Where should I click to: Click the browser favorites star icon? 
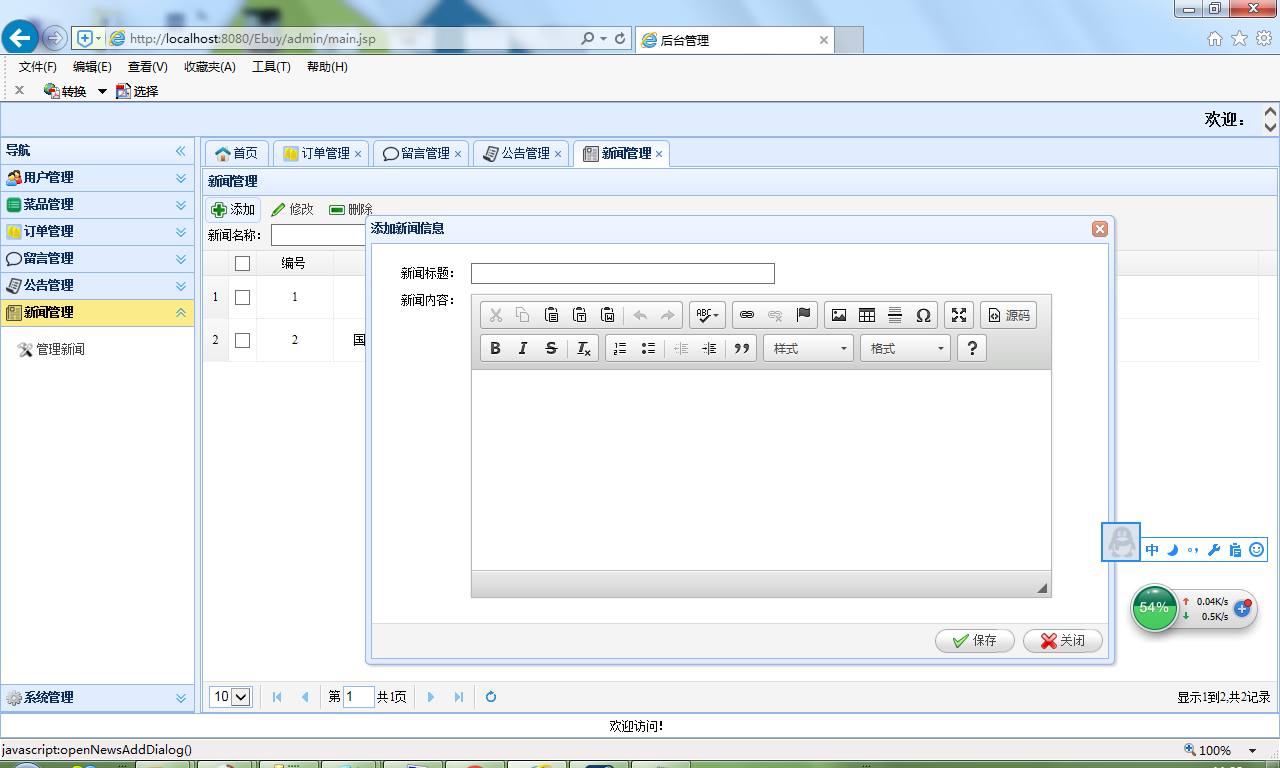pos(1239,38)
